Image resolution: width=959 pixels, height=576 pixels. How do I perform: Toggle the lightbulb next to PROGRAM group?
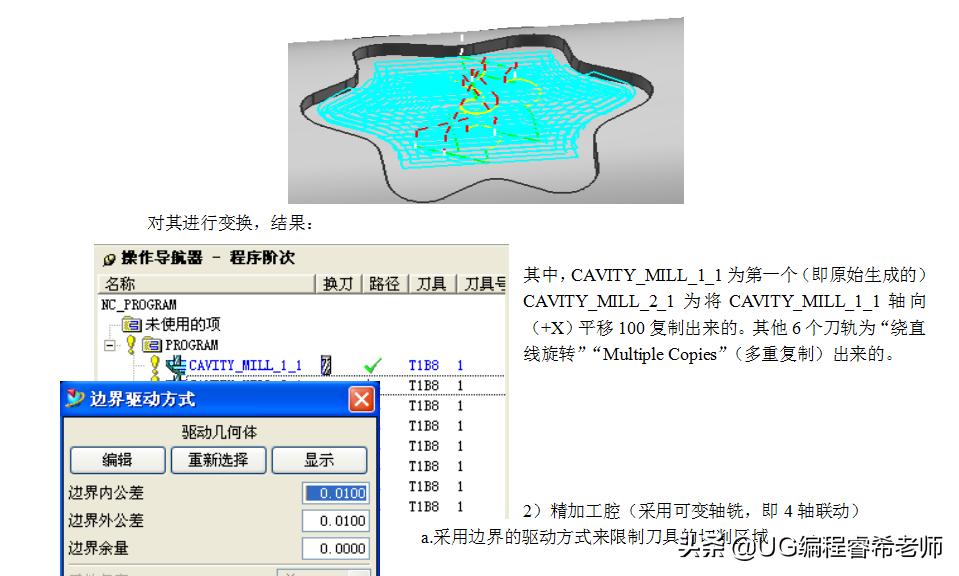click(130, 344)
